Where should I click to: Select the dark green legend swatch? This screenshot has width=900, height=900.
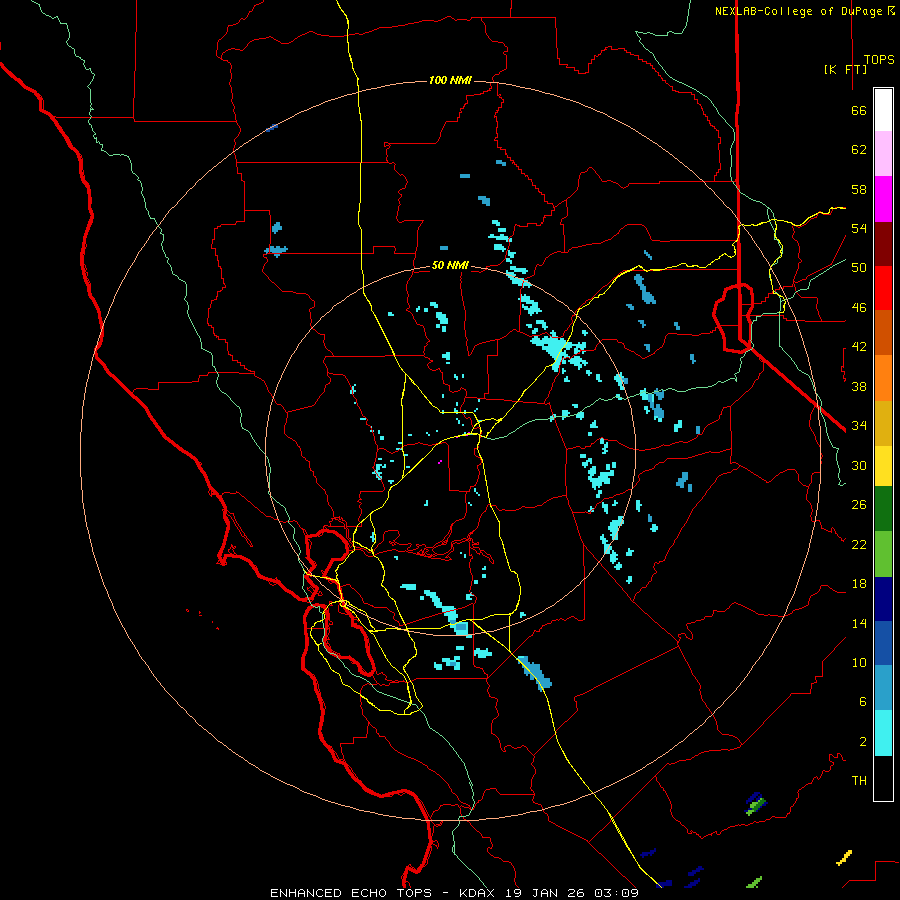pos(883,509)
